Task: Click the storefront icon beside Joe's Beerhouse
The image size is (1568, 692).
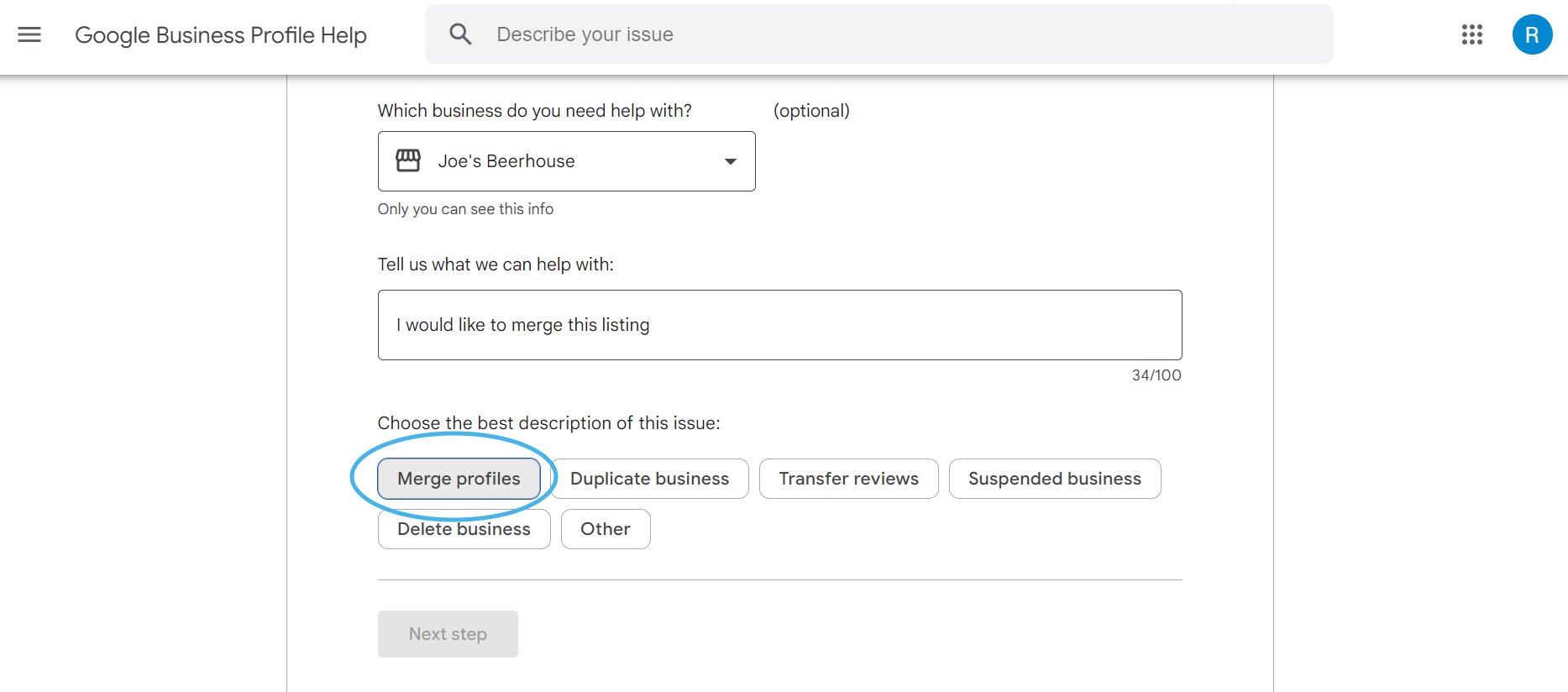Action: [x=408, y=160]
